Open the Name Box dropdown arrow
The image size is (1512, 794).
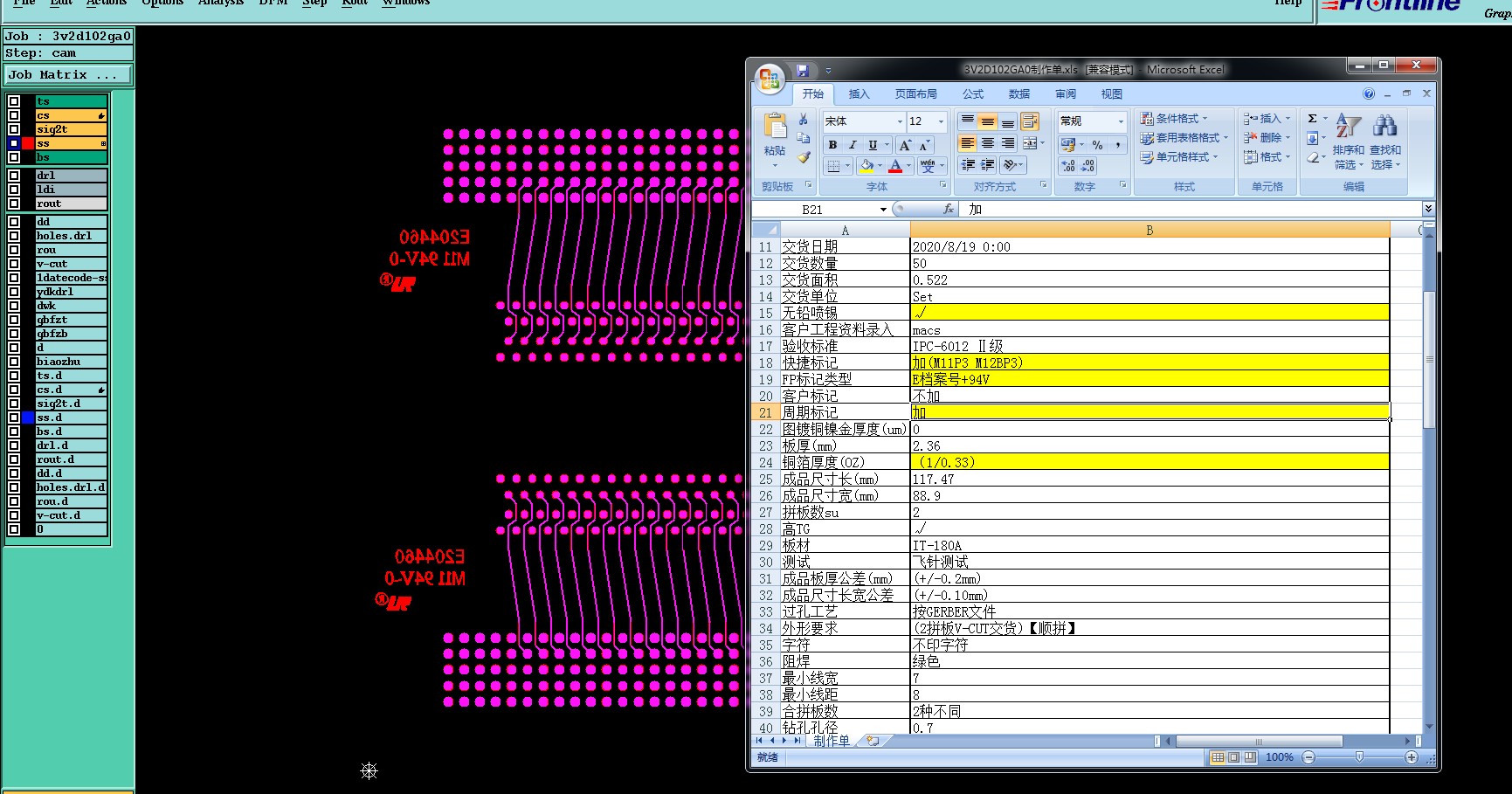(883, 210)
